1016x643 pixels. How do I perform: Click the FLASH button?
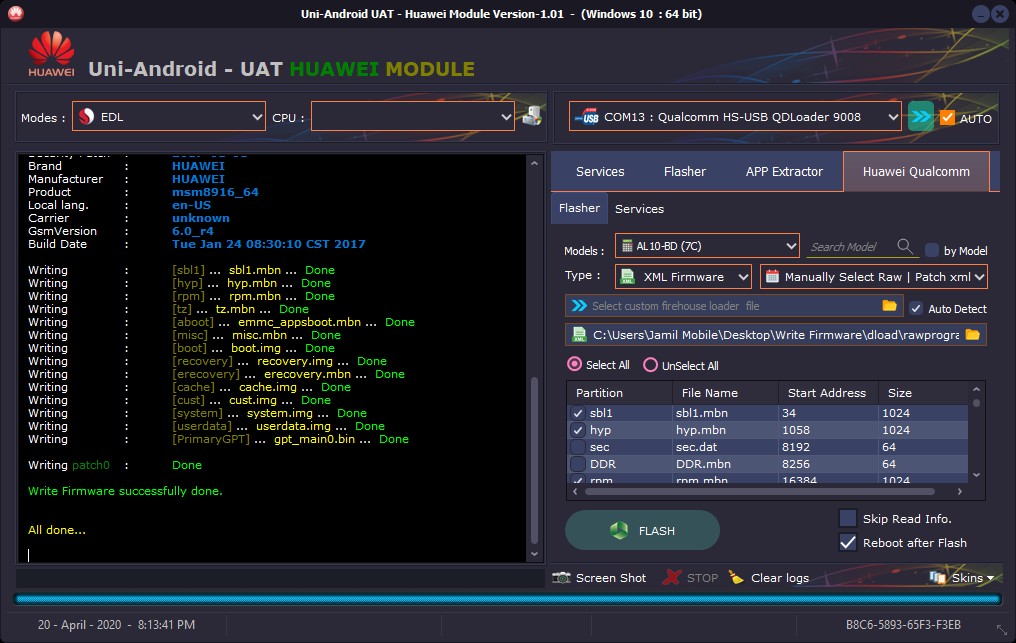pyautogui.click(x=642, y=530)
